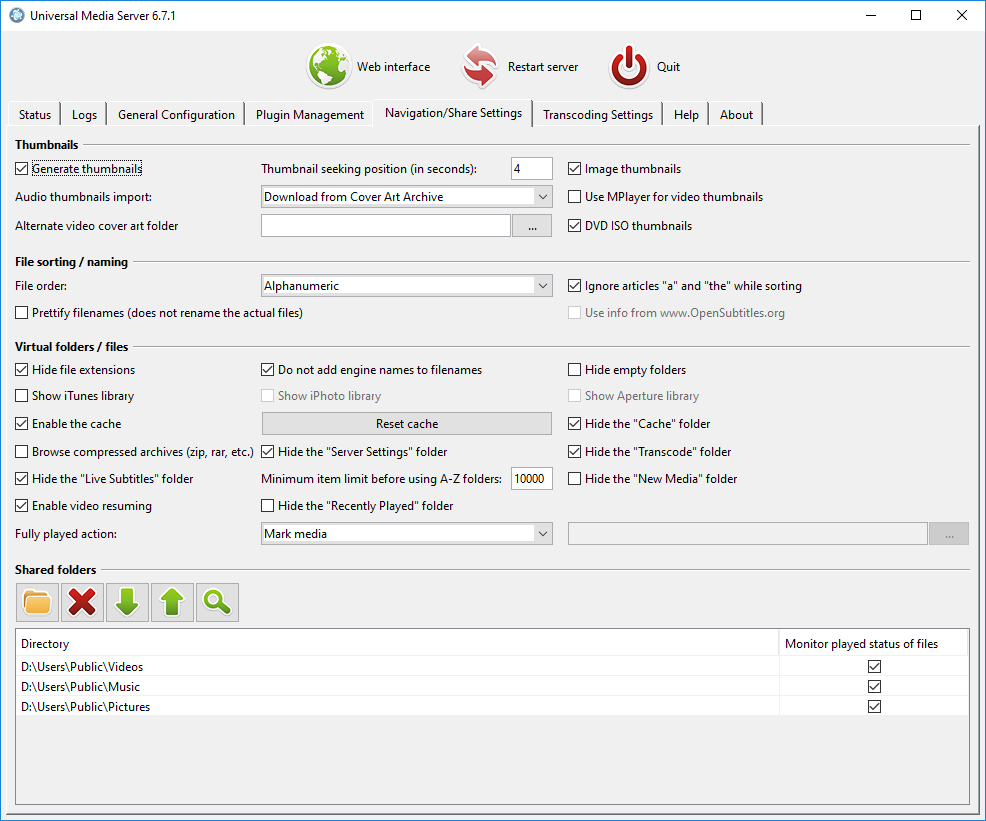Click the Restart server arrows icon
Viewport: 986px width, 821px height.
[480, 66]
